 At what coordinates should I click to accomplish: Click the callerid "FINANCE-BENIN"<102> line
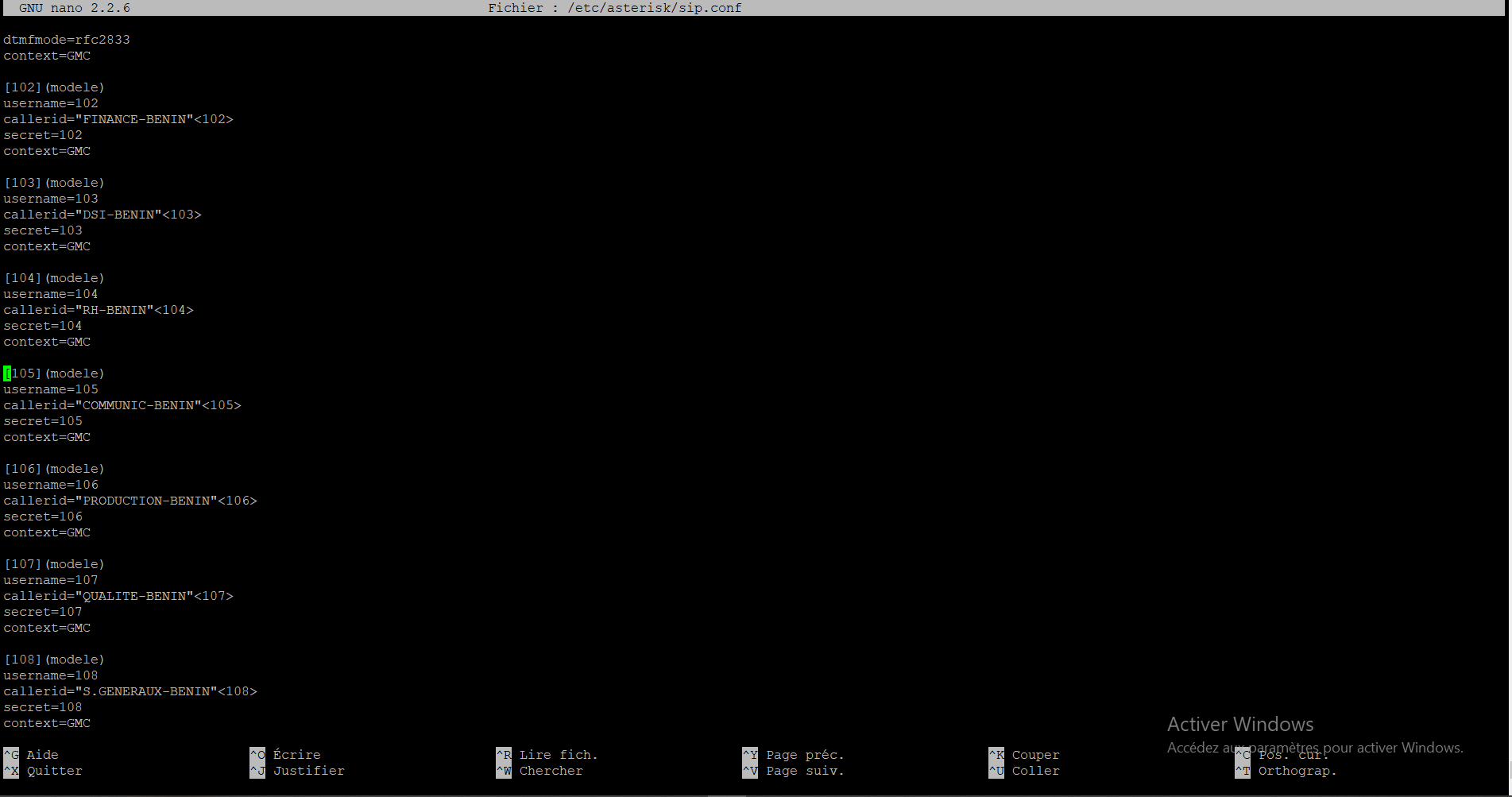pyautogui.click(x=118, y=119)
